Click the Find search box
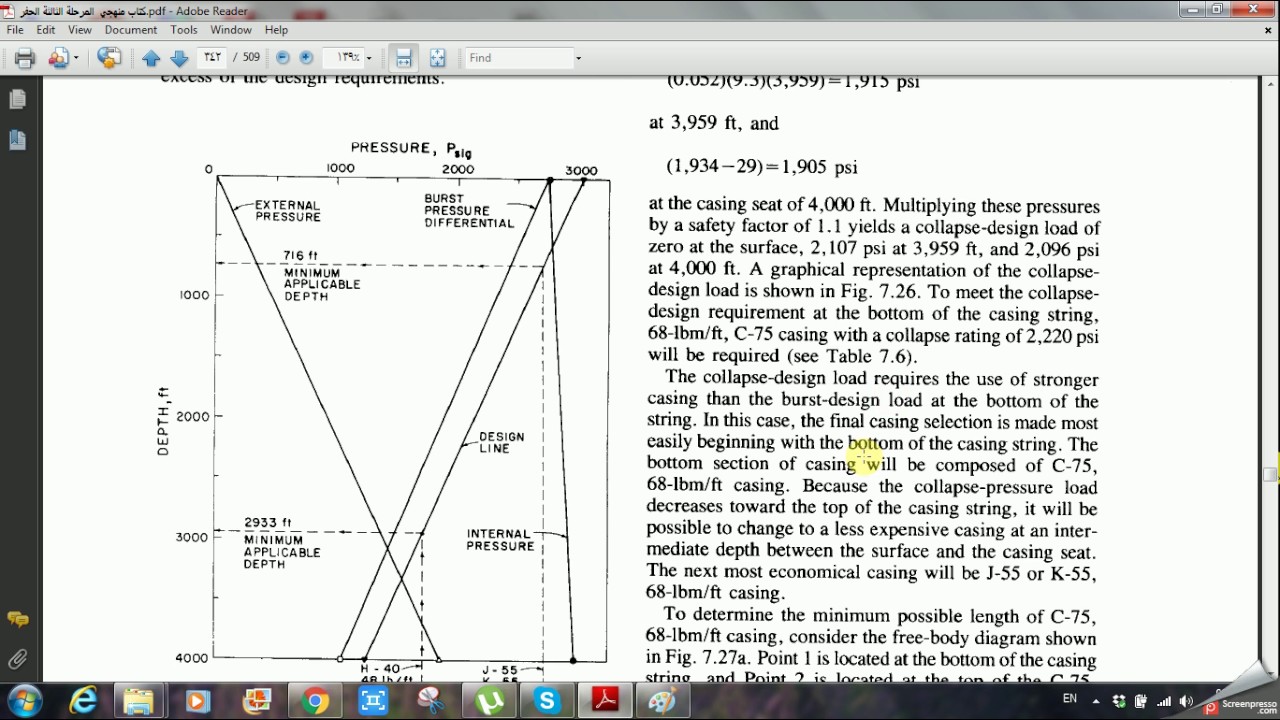Image resolution: width=1280 pixels, height=720 pixels. 518,58
